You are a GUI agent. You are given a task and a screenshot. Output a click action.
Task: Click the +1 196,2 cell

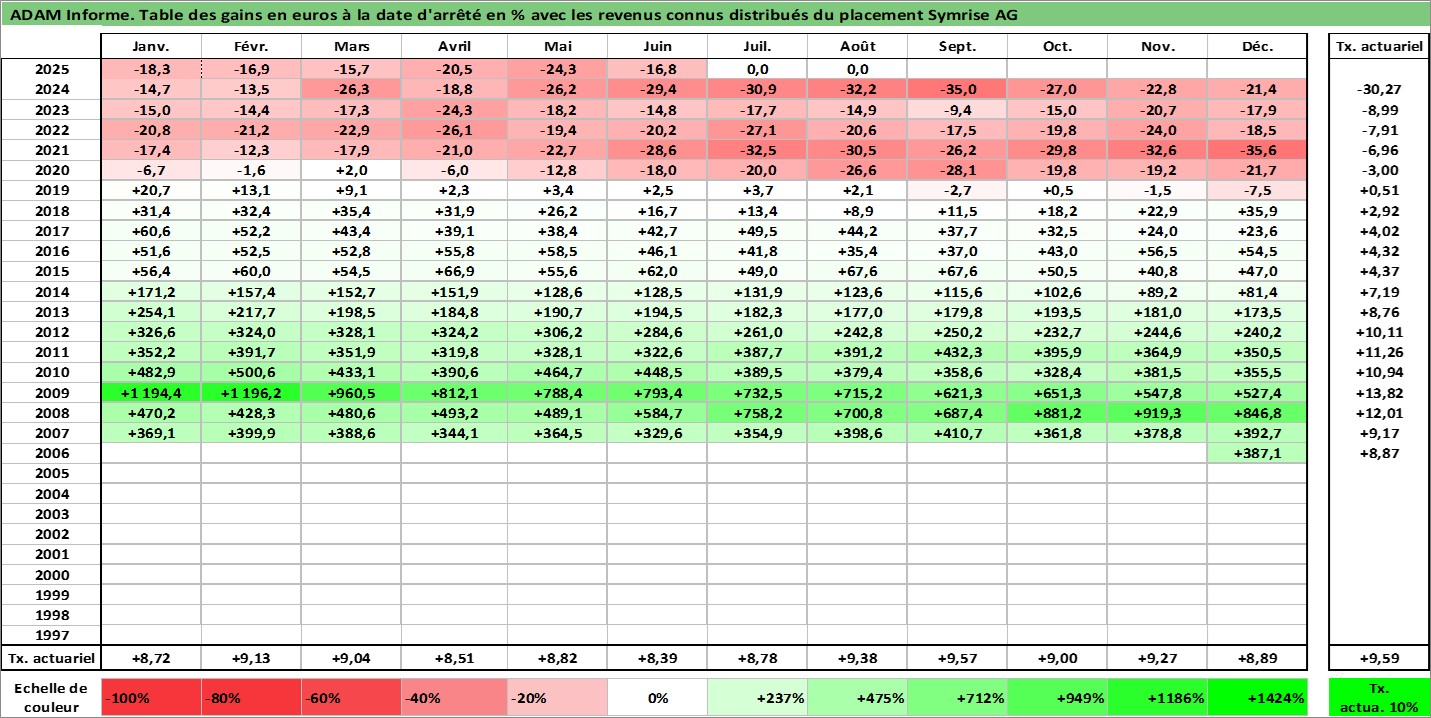pyautogui.click(x=252, y=392)
